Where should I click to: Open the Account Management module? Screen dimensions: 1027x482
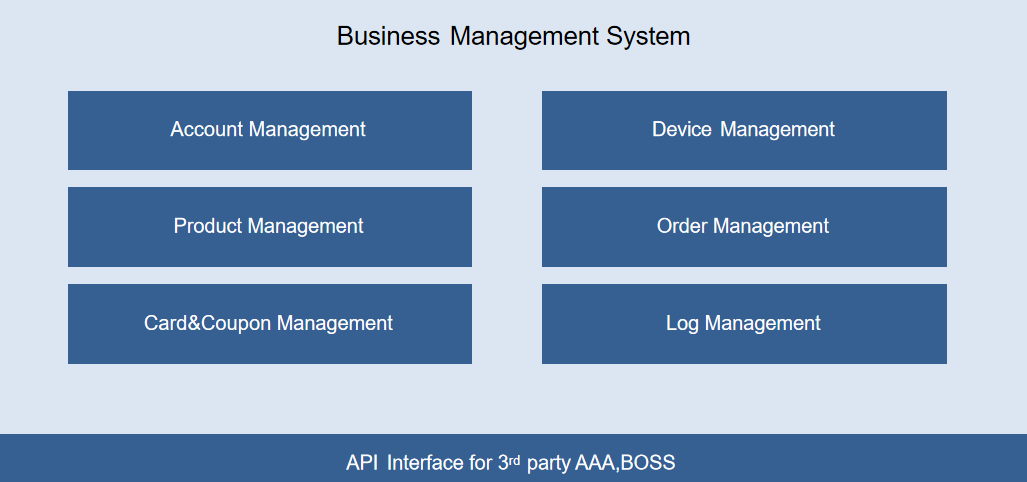tap(269, 130)
